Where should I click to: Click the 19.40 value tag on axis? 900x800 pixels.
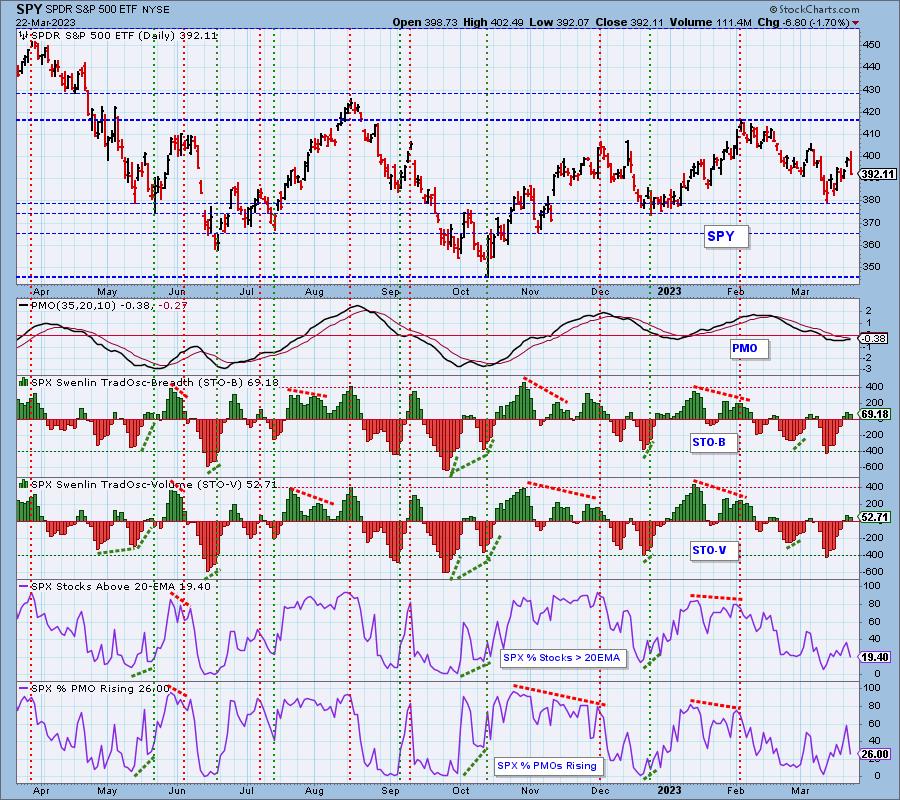[876, 658]
